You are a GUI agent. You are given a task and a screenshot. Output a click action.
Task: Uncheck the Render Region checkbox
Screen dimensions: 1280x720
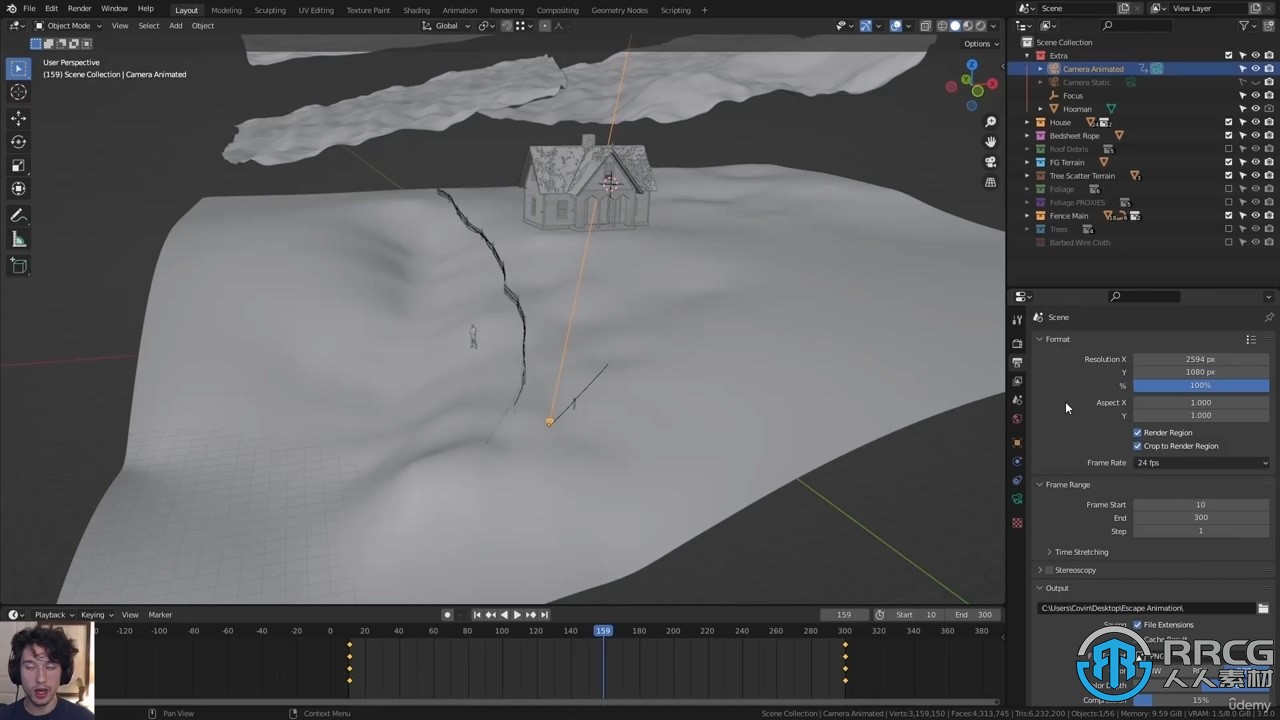(x=1137, y=433)
